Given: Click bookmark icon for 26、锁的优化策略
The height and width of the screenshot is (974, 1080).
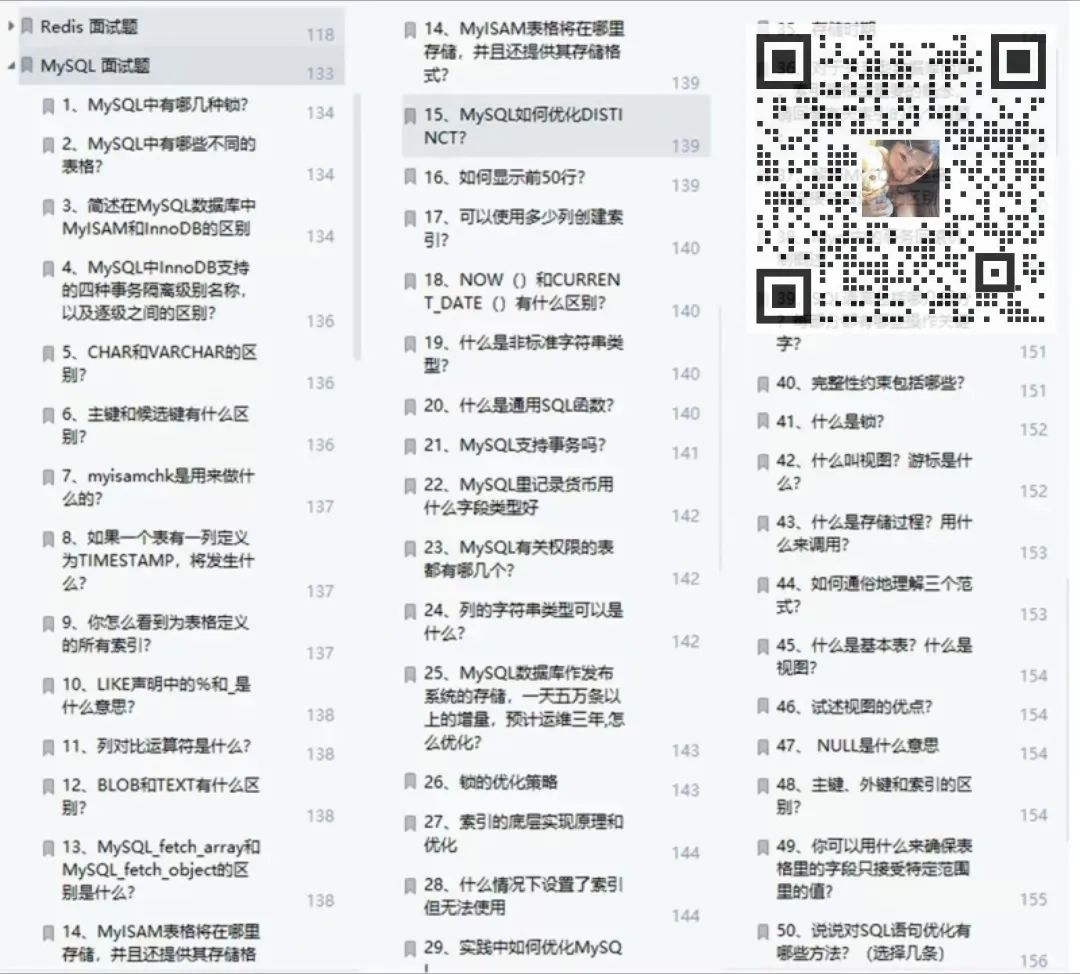Looking at the screenshot, I should (x=410, y=781).
